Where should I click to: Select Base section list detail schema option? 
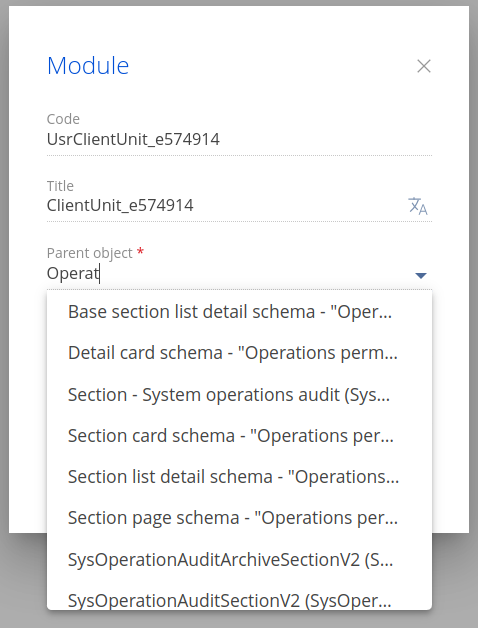[239, 312]
